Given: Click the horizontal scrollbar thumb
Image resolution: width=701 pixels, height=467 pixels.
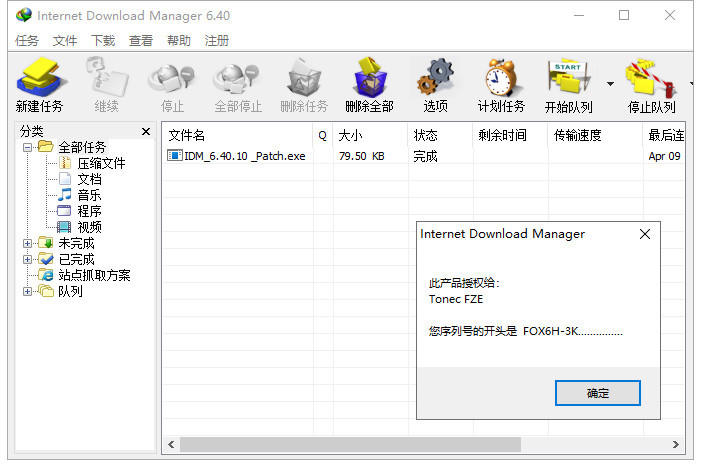Looking at the screenshot, I should point(350,445).
